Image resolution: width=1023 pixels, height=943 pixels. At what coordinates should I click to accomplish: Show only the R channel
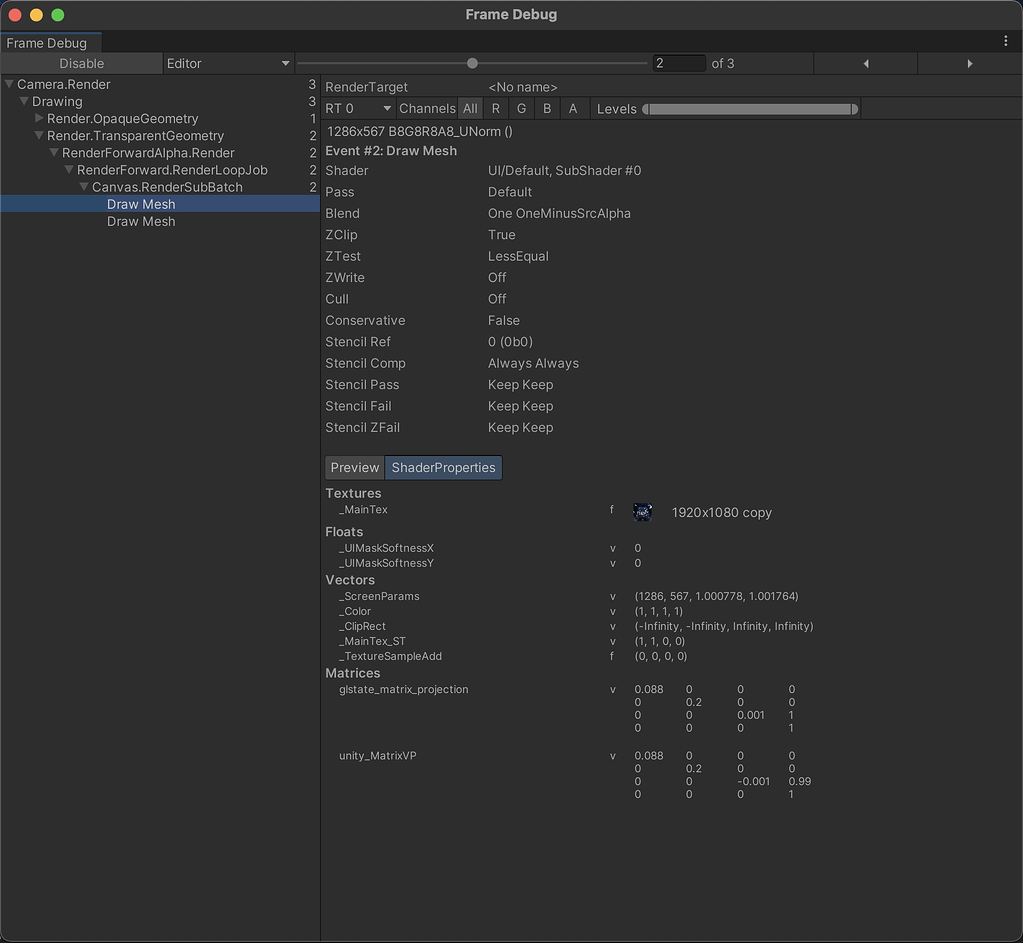495,108
